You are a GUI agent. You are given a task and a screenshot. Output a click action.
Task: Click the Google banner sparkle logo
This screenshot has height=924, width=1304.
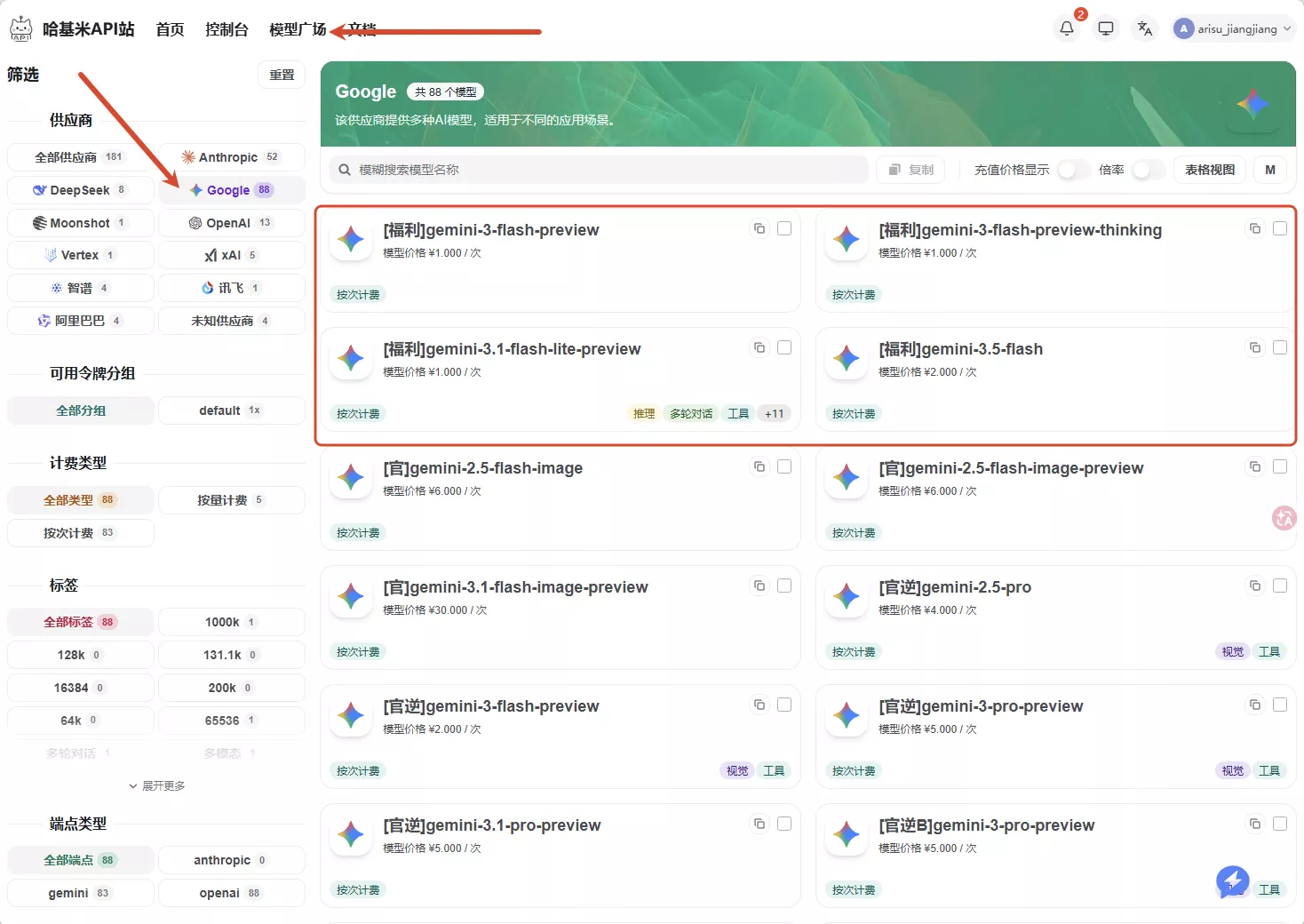(x=1252, y=105)
